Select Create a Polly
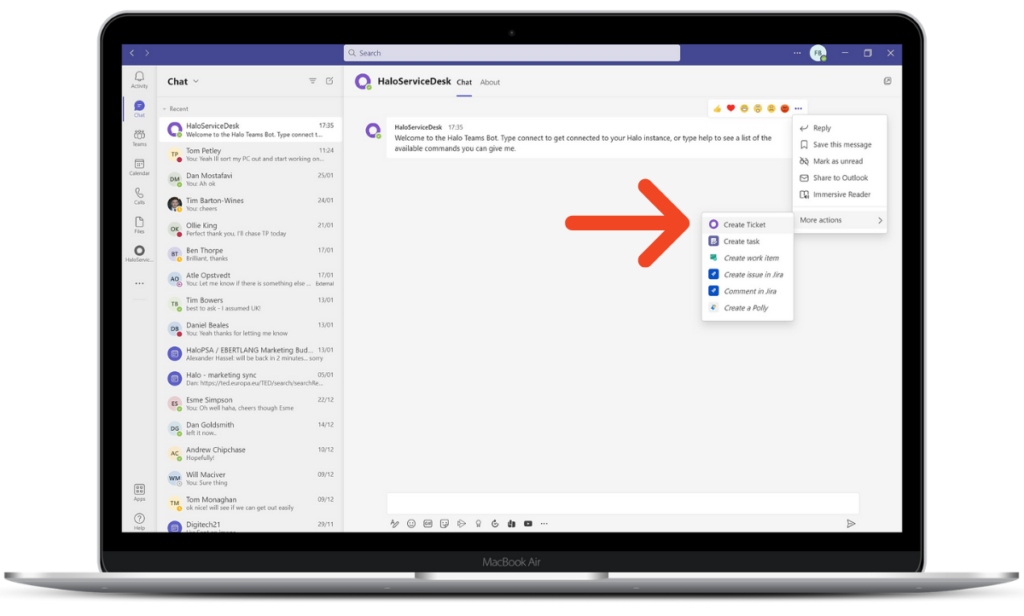 point(747,308)
